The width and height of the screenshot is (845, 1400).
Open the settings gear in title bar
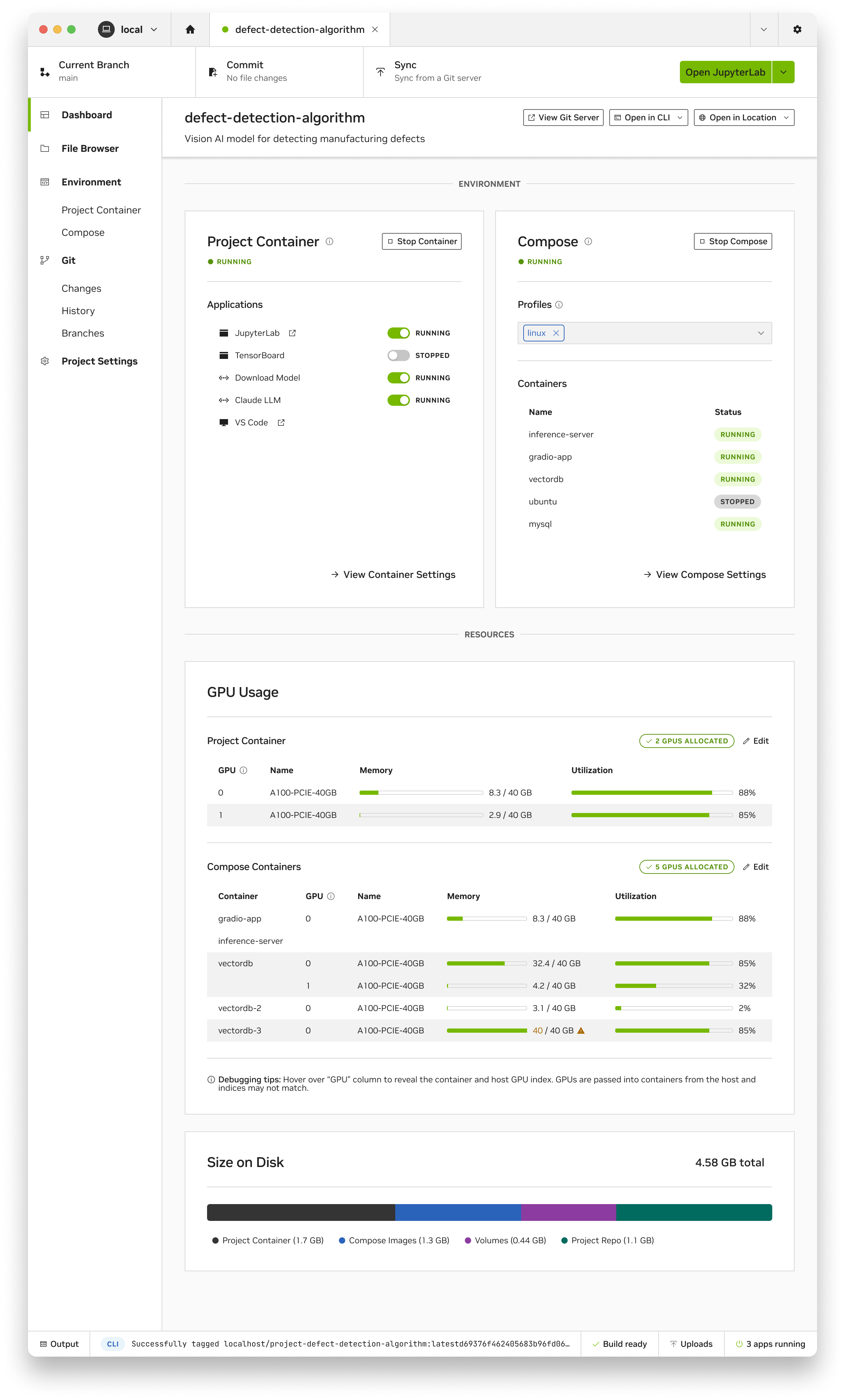pos(797,29)
